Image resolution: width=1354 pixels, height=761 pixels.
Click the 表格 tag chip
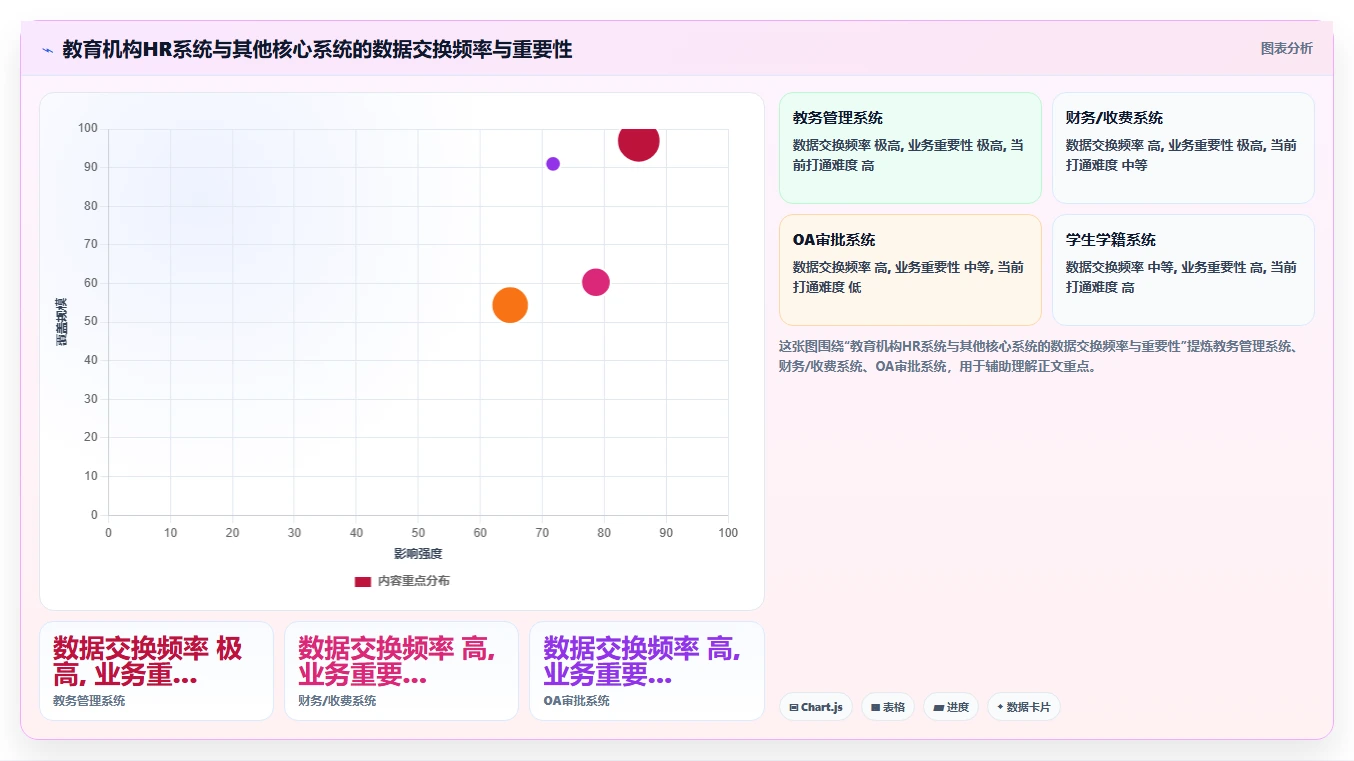[x=888, y=707]
